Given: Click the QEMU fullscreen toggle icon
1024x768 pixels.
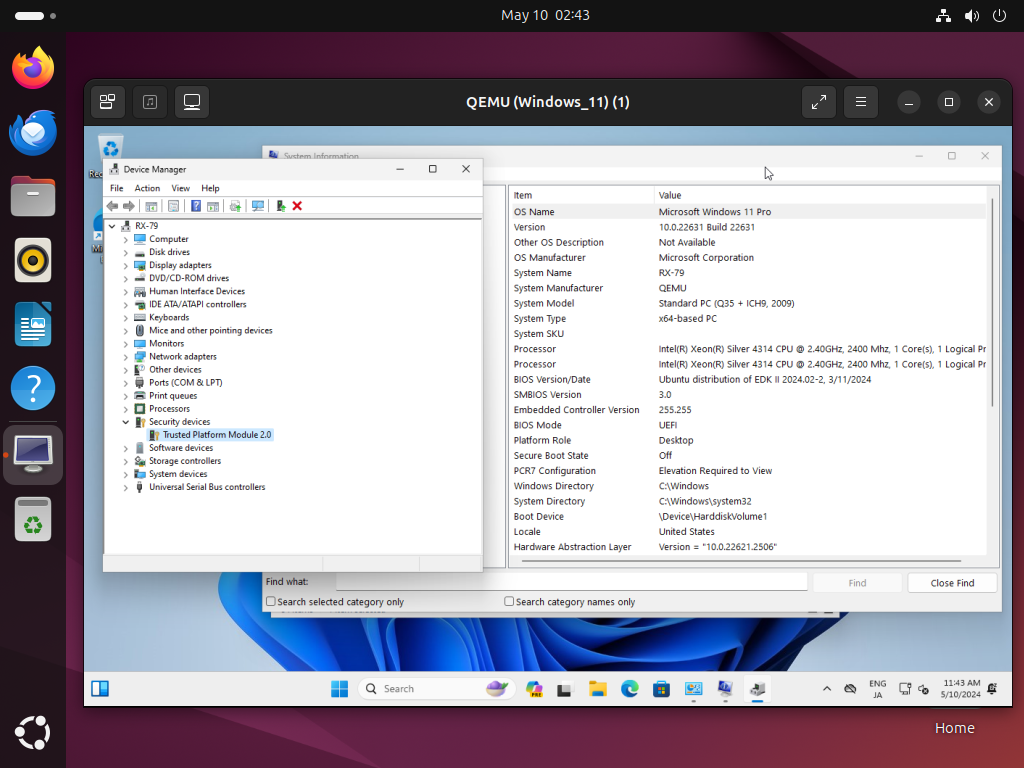Looking at the screenshot, I should point(819,102).
